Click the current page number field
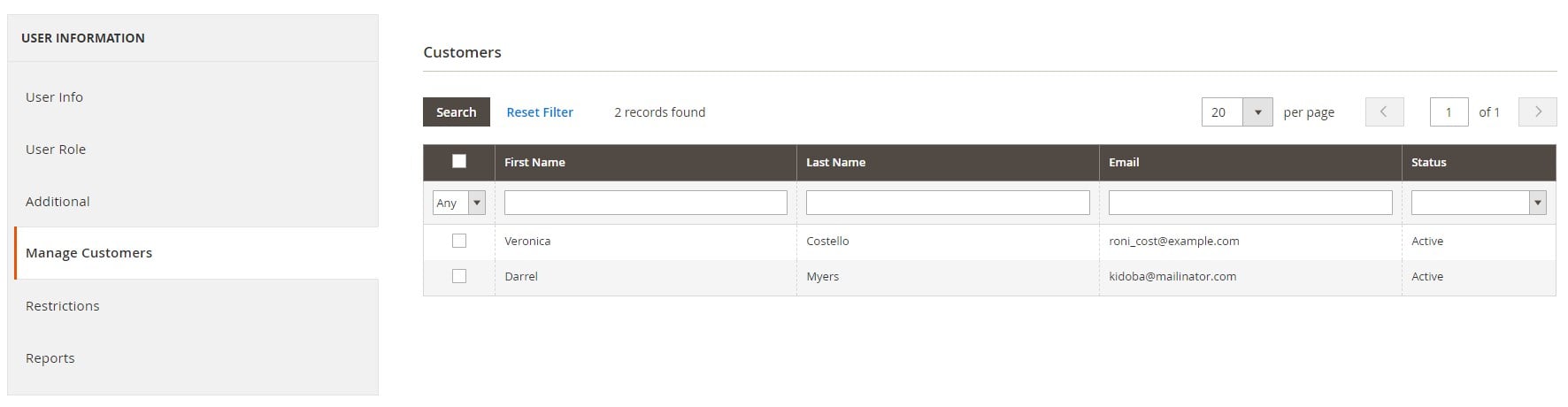Image resolution: width=1568 pixels, height=407 pixels. [x=1449, y=112]
